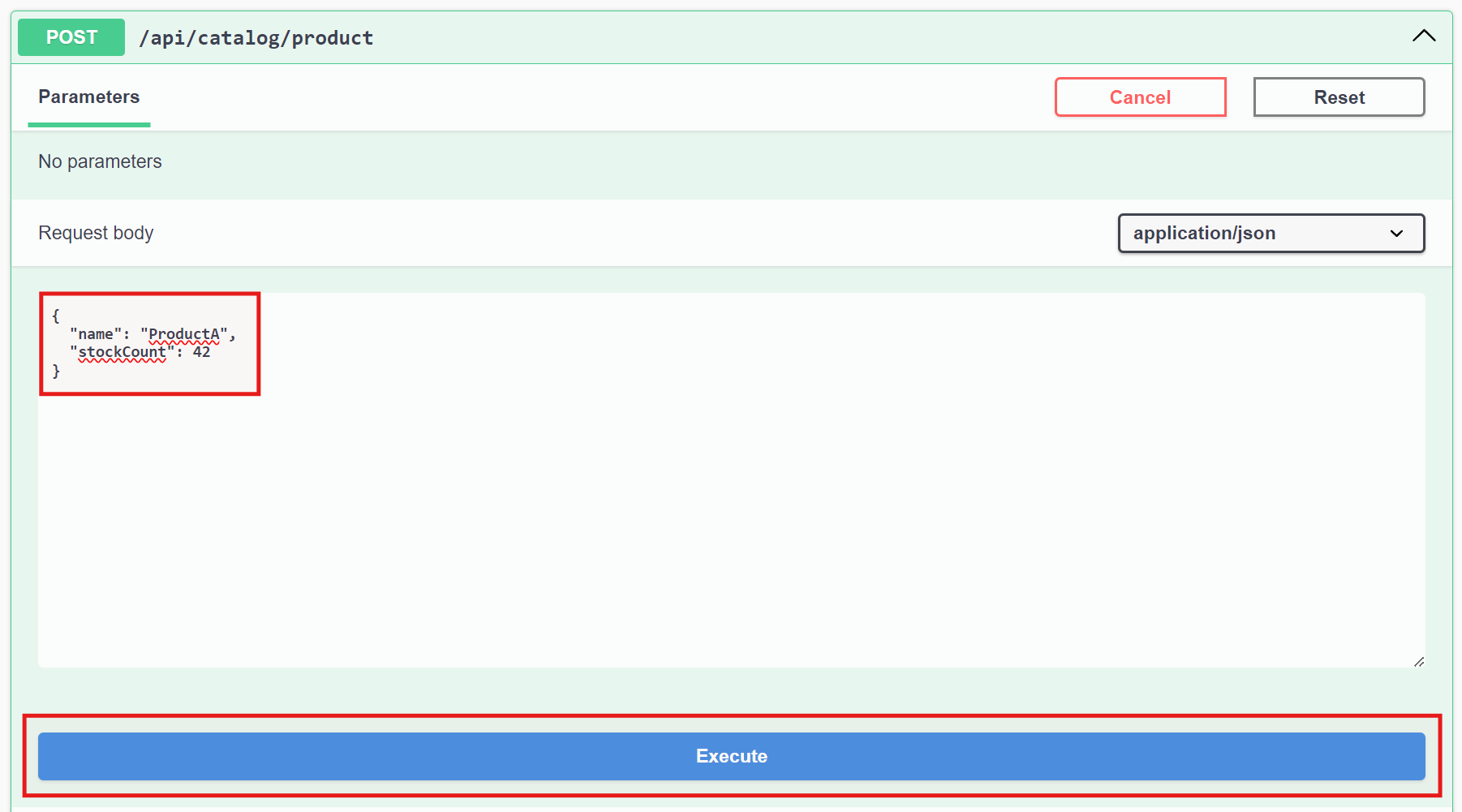Screen dimensions: 1462x812
Task: Click the No parameters text area
Action: coord(99,161)
